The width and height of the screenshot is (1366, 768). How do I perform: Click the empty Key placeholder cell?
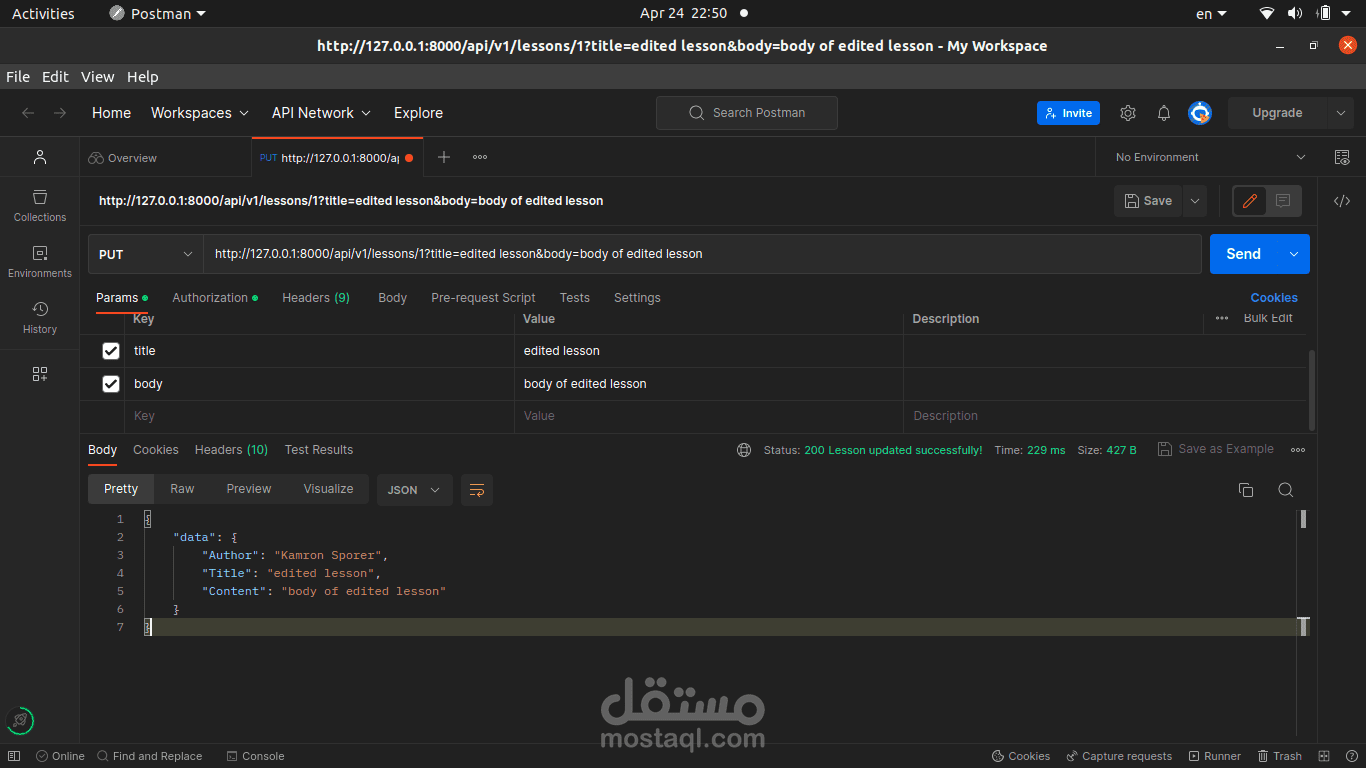pos(319,416)
